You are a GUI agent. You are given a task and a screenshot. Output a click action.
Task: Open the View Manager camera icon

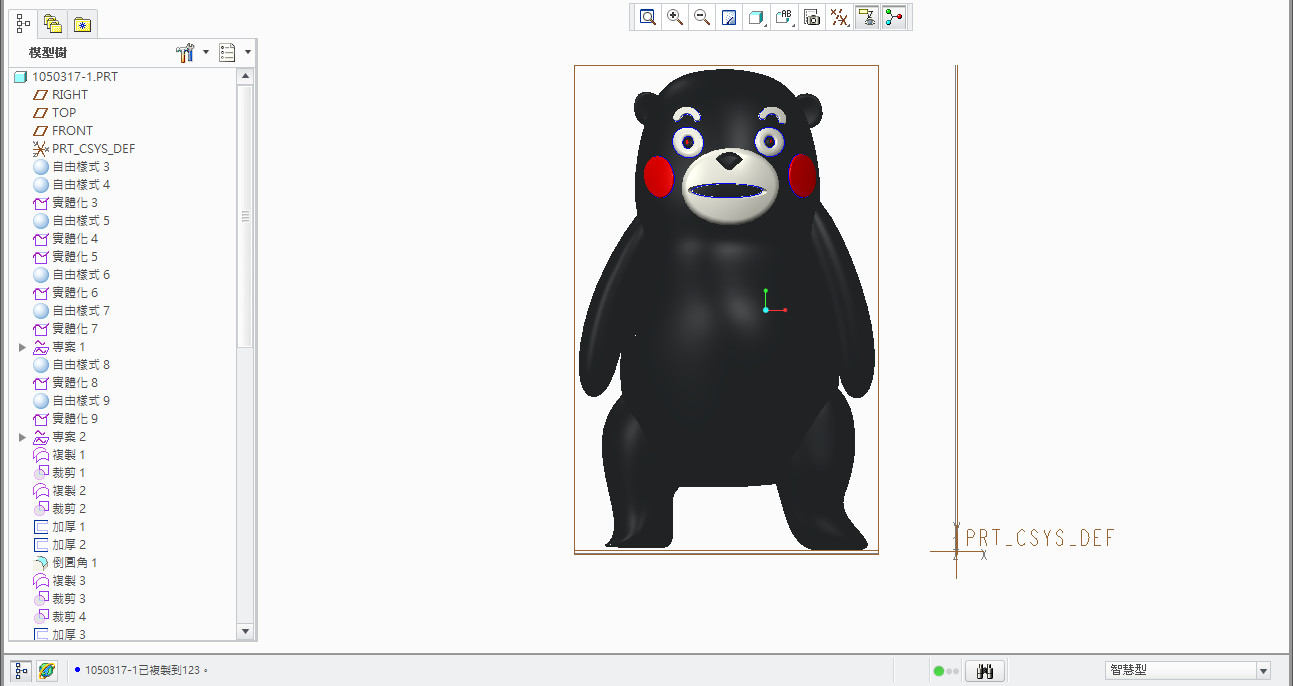pos(812,17)
